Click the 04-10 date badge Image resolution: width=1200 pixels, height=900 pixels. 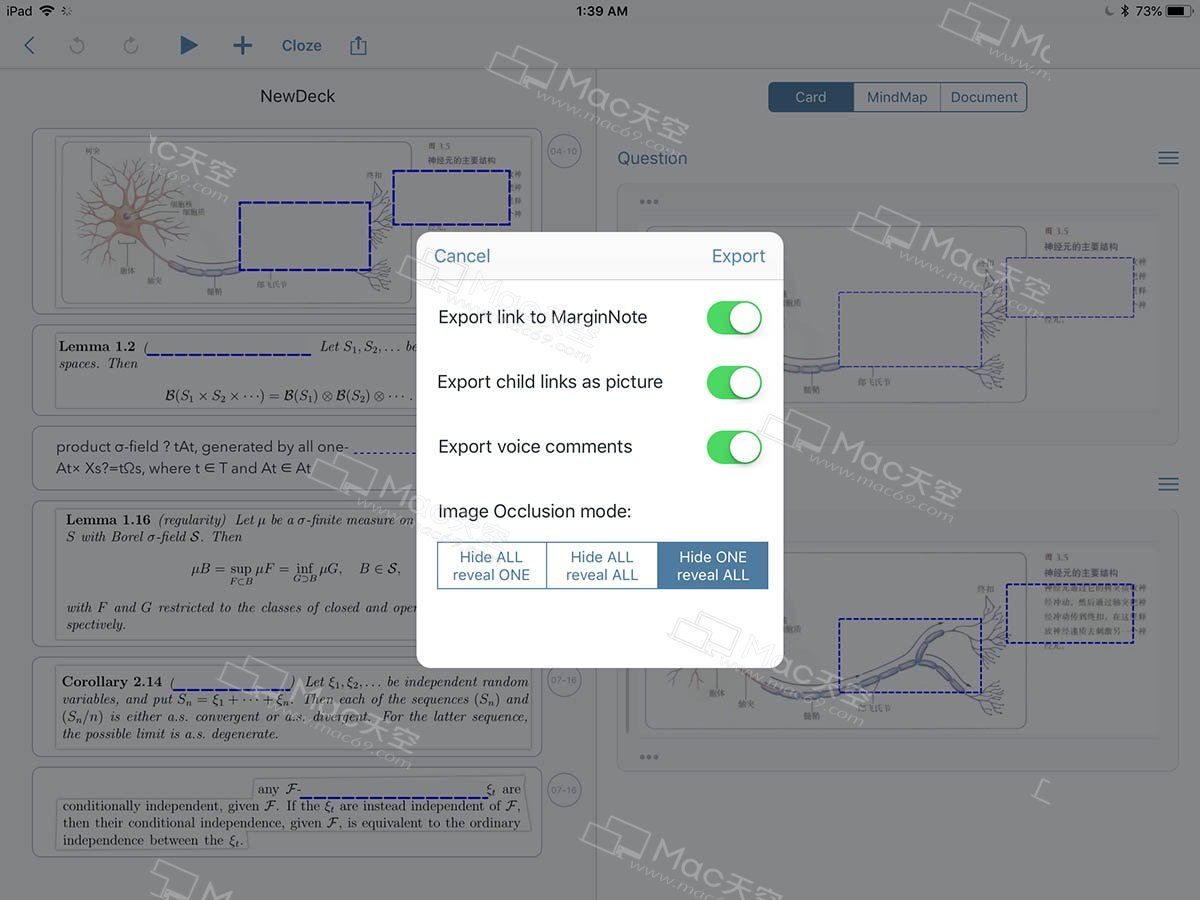click(x=564, y=152)
